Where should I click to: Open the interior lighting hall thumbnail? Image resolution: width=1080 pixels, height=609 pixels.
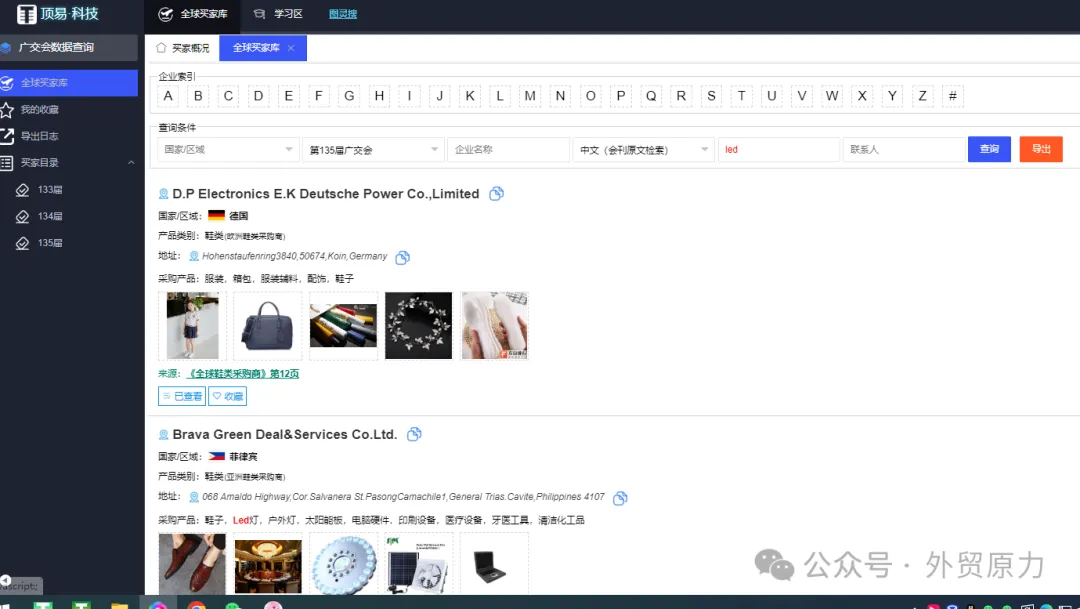point(267,564)
